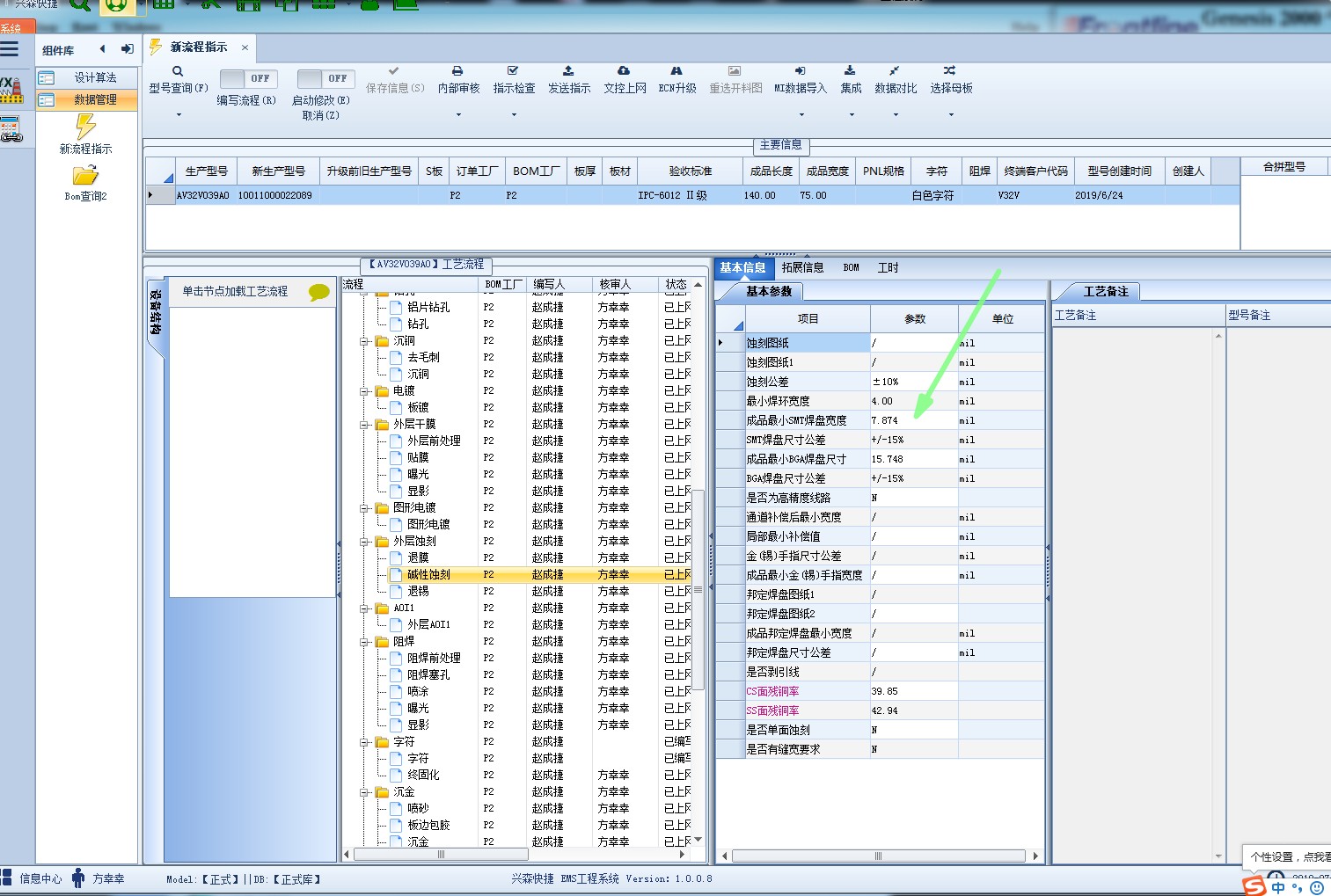Viewport: 1331px width, 896px height.
Task: Click process tree horizontal scrollbar
Action: [442, 854]
